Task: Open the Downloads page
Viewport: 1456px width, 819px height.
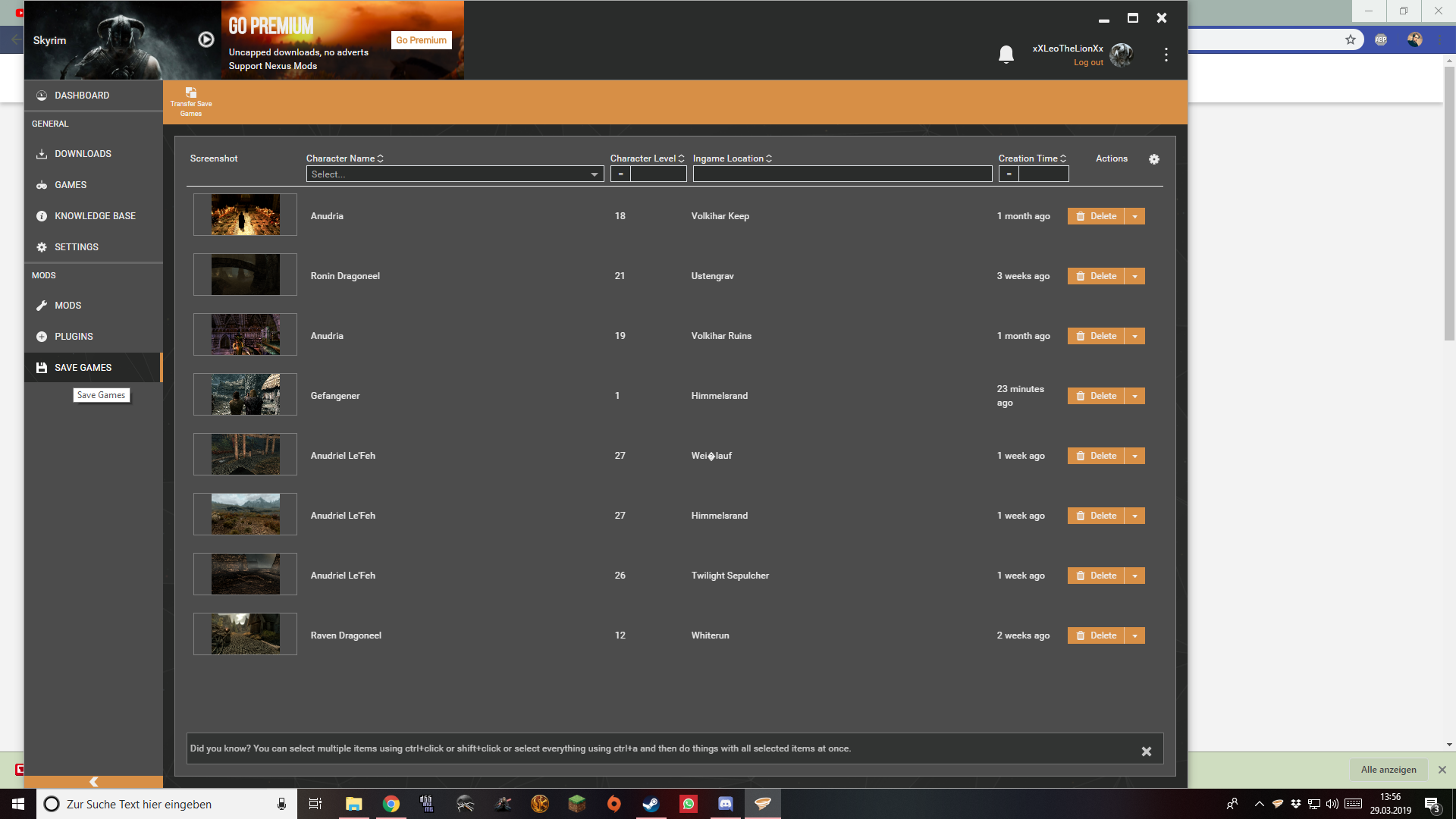Action: (x=93, y=154)
